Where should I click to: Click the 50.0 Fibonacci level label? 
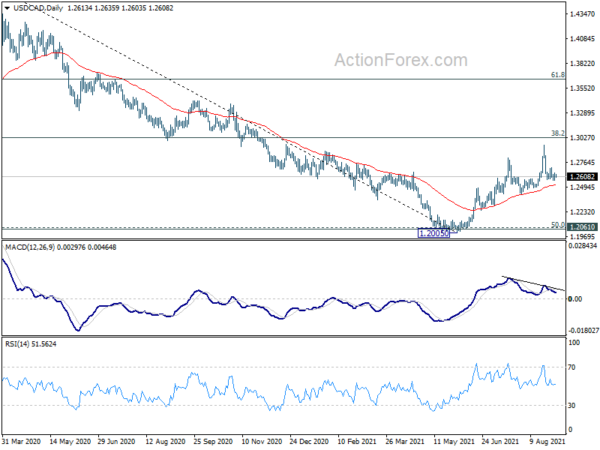pos(558,225)
